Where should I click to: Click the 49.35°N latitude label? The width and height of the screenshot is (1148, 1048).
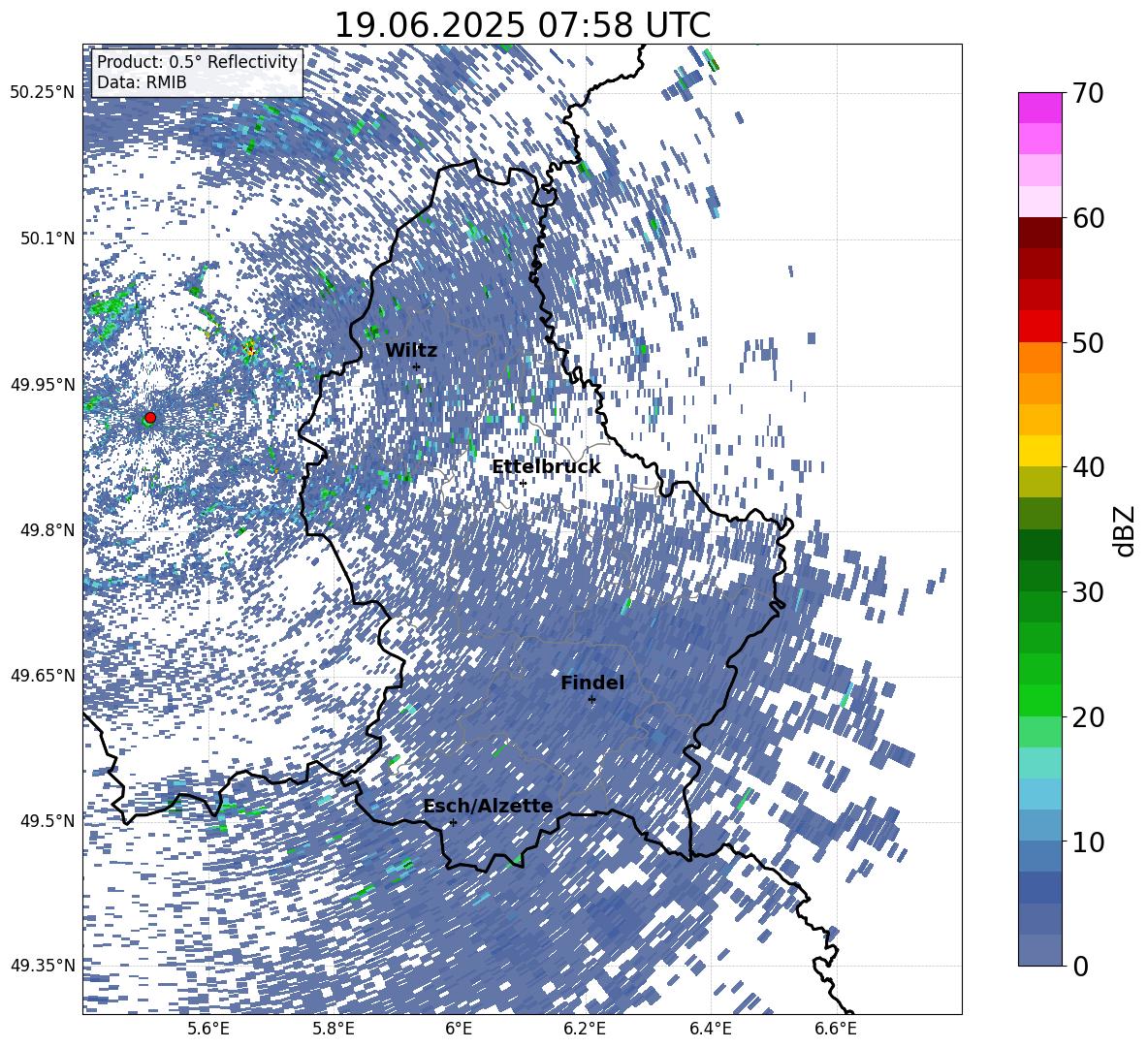[x=43, y=966]
